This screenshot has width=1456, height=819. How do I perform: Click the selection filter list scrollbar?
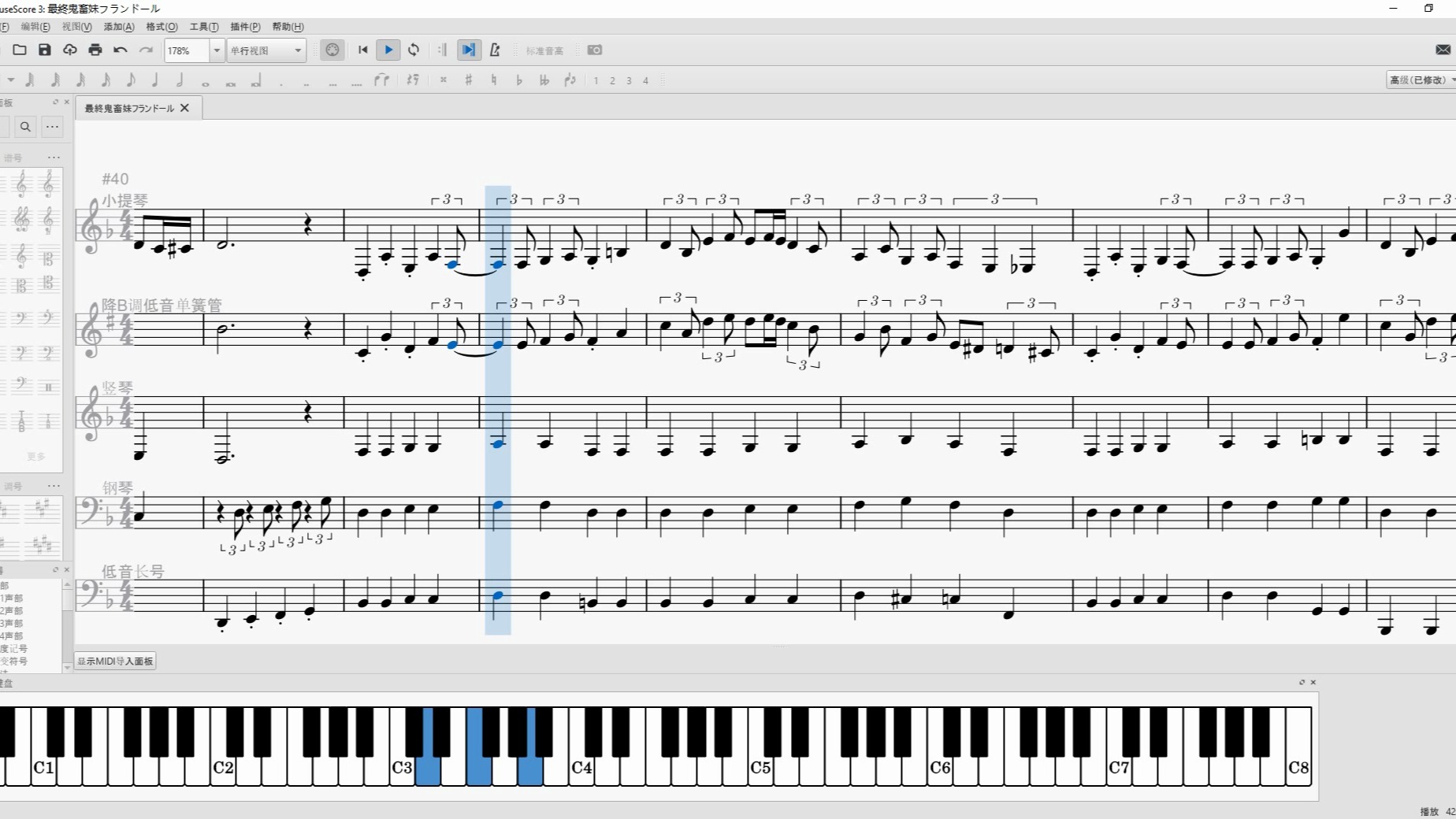(67, 626)
